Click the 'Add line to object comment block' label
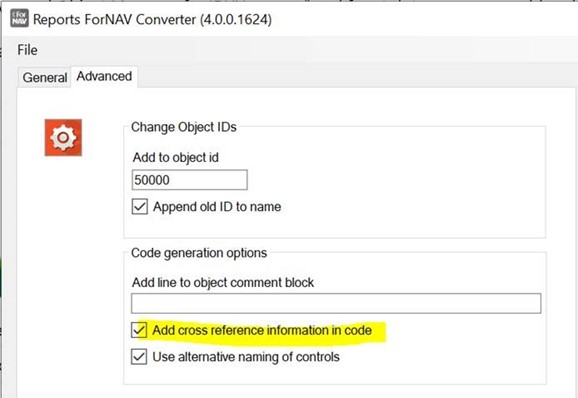The image size is (578, 398). point(223,283)
